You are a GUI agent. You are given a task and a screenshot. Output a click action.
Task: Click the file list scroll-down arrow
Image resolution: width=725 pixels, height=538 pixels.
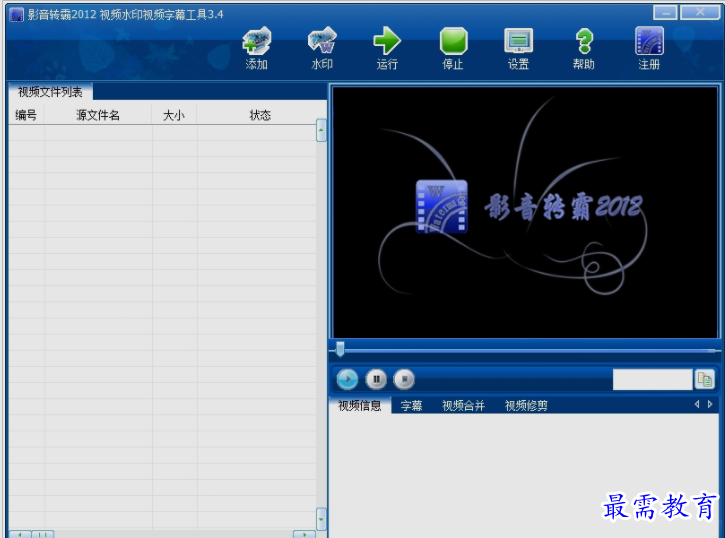click(321, 519)
